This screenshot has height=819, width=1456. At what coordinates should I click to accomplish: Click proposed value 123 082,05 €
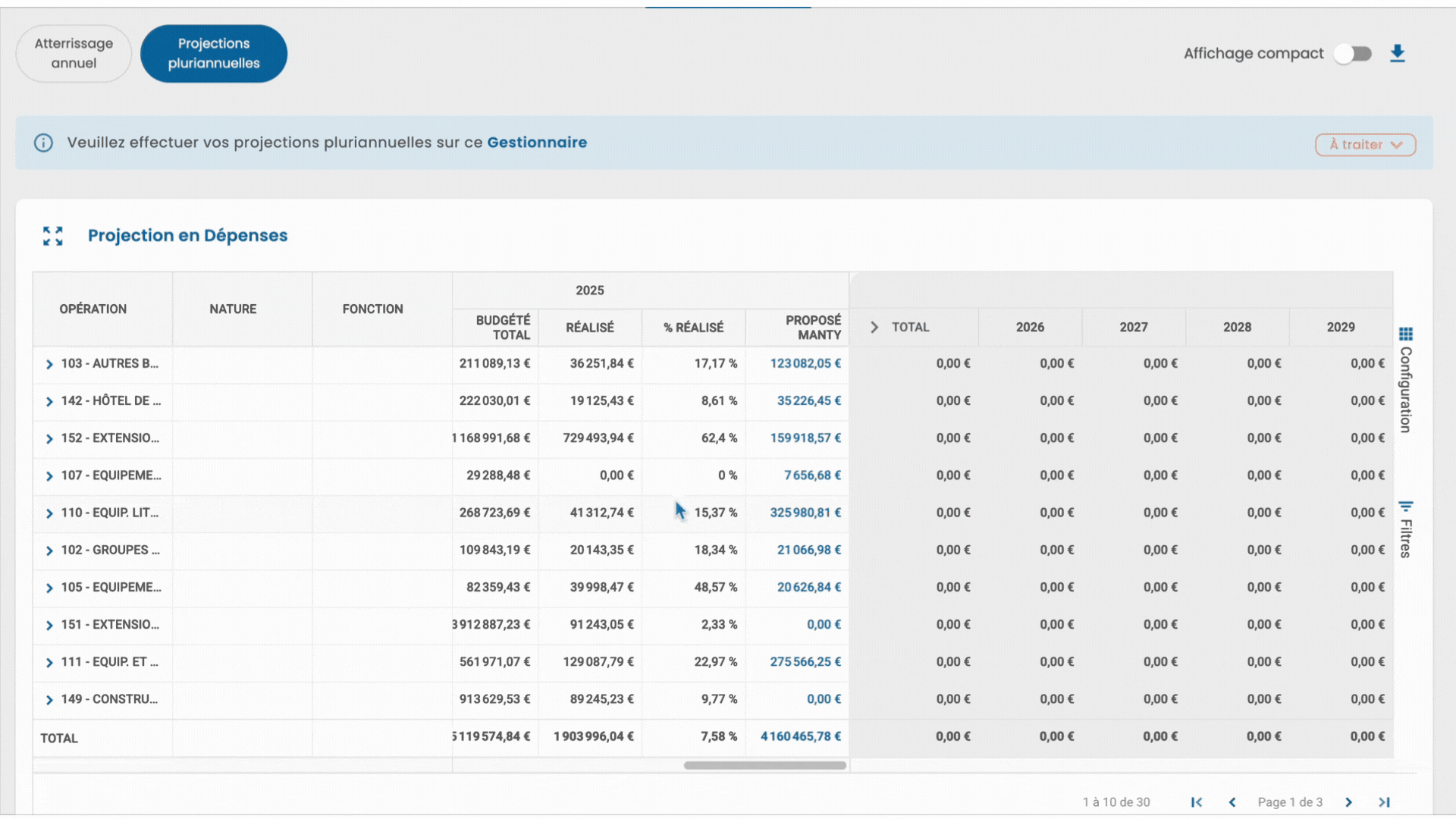tap(805, 363)
